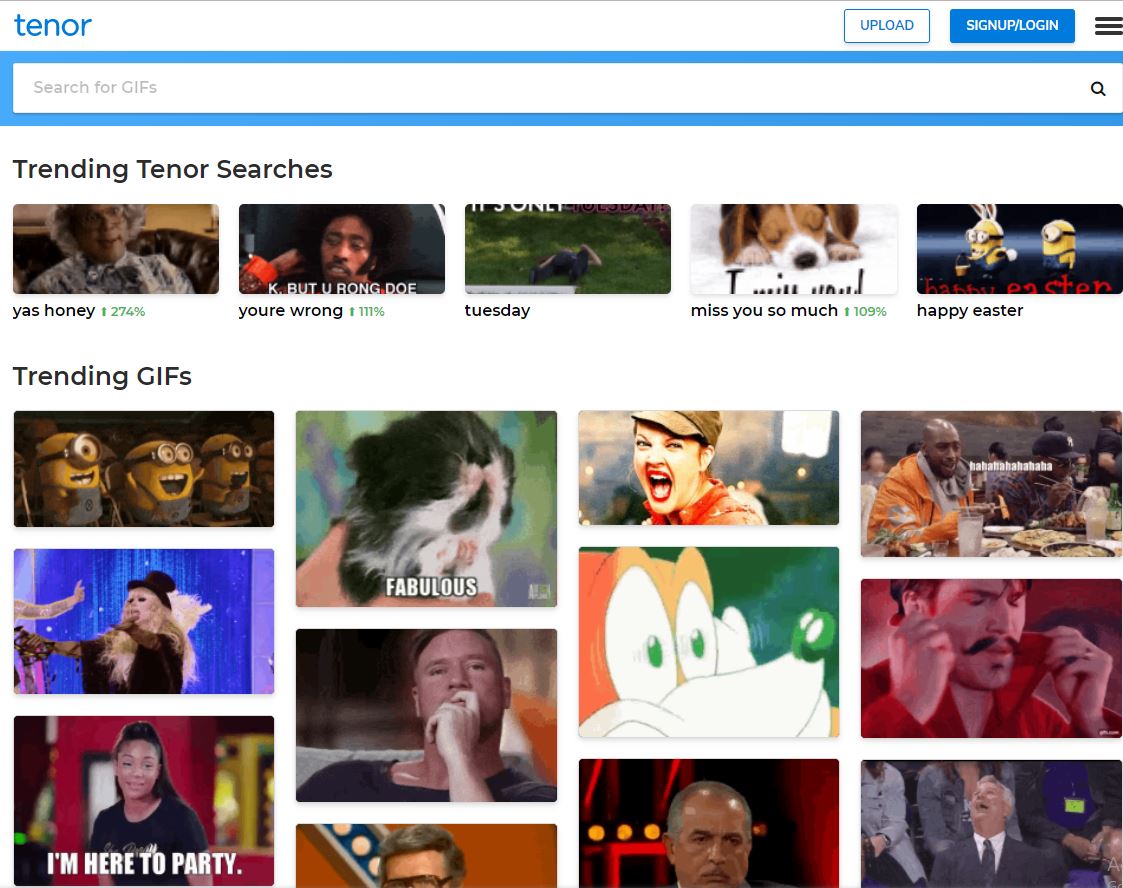
Task: Open 'miss you so much' puppy thumbnail
Action: point(793,249)
